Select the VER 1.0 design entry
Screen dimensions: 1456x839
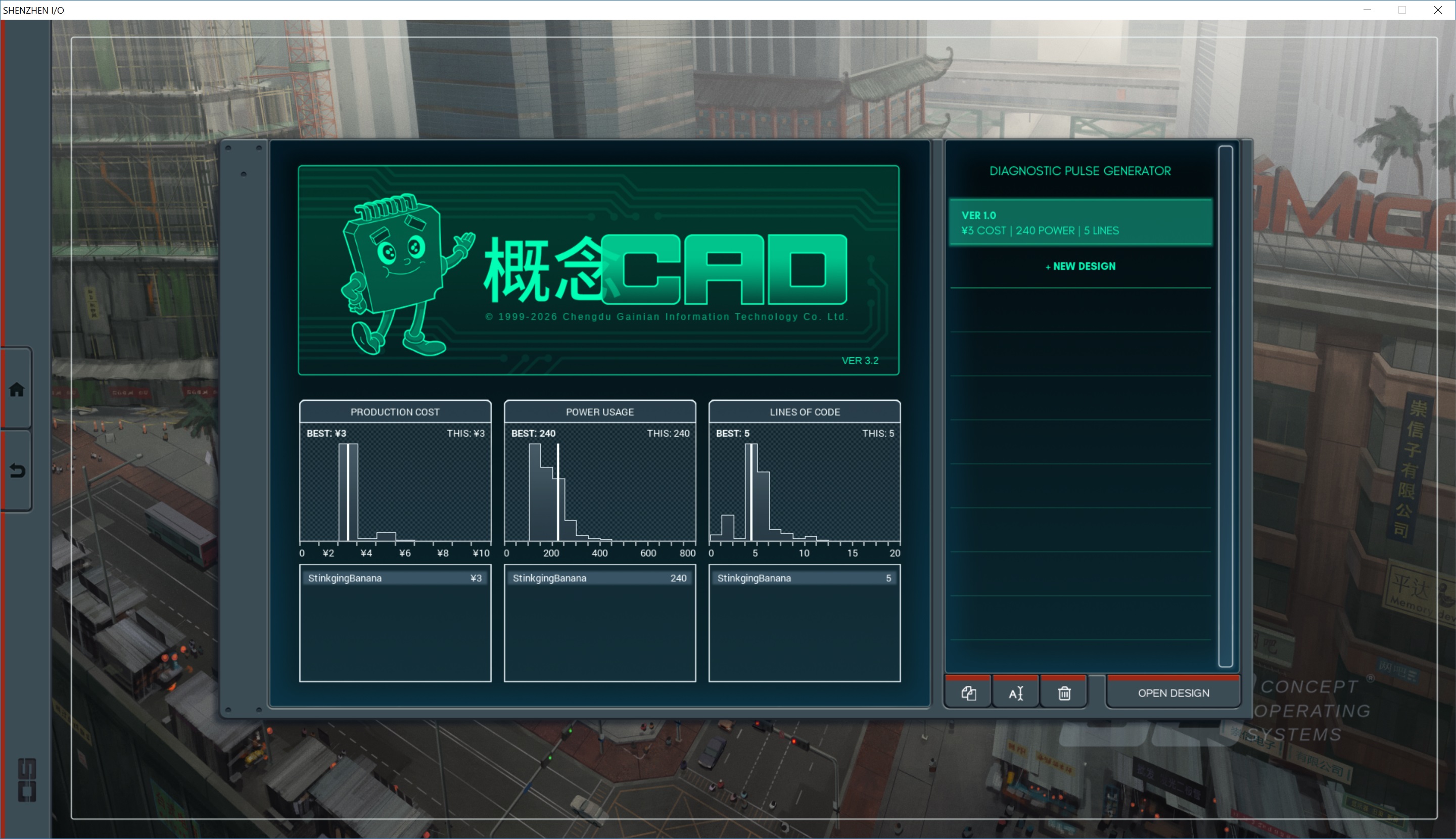click(x=1080, y=222)
